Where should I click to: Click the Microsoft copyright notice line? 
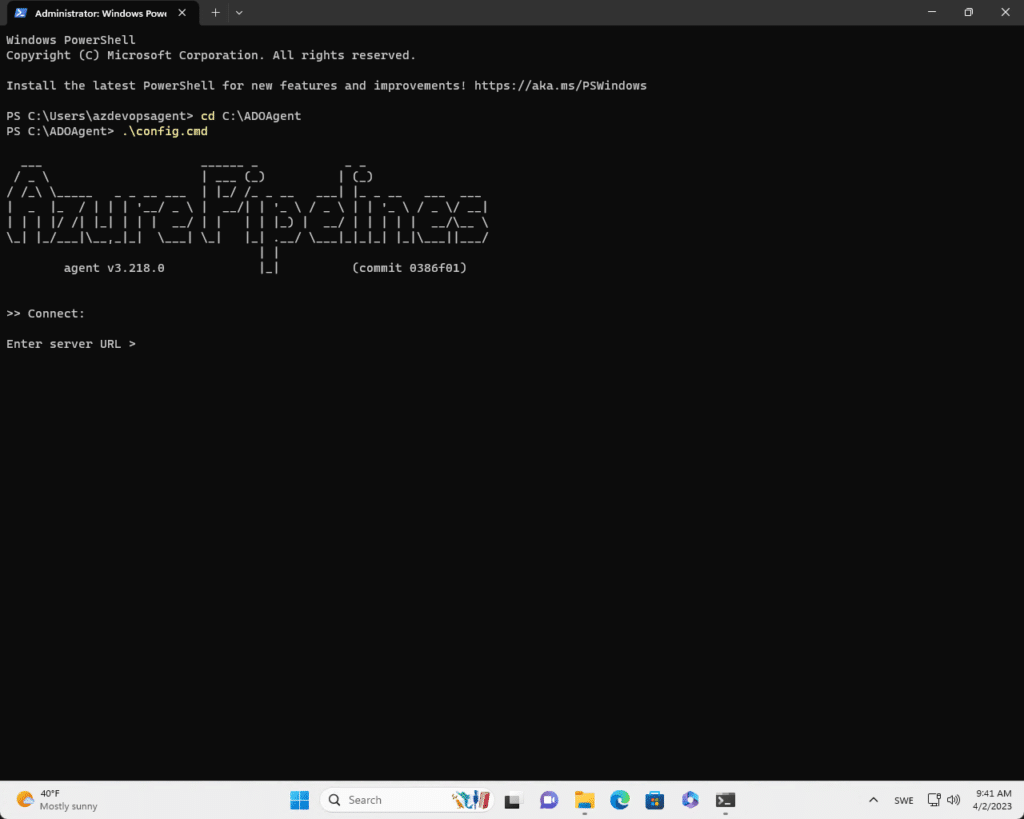coord(211,56)
